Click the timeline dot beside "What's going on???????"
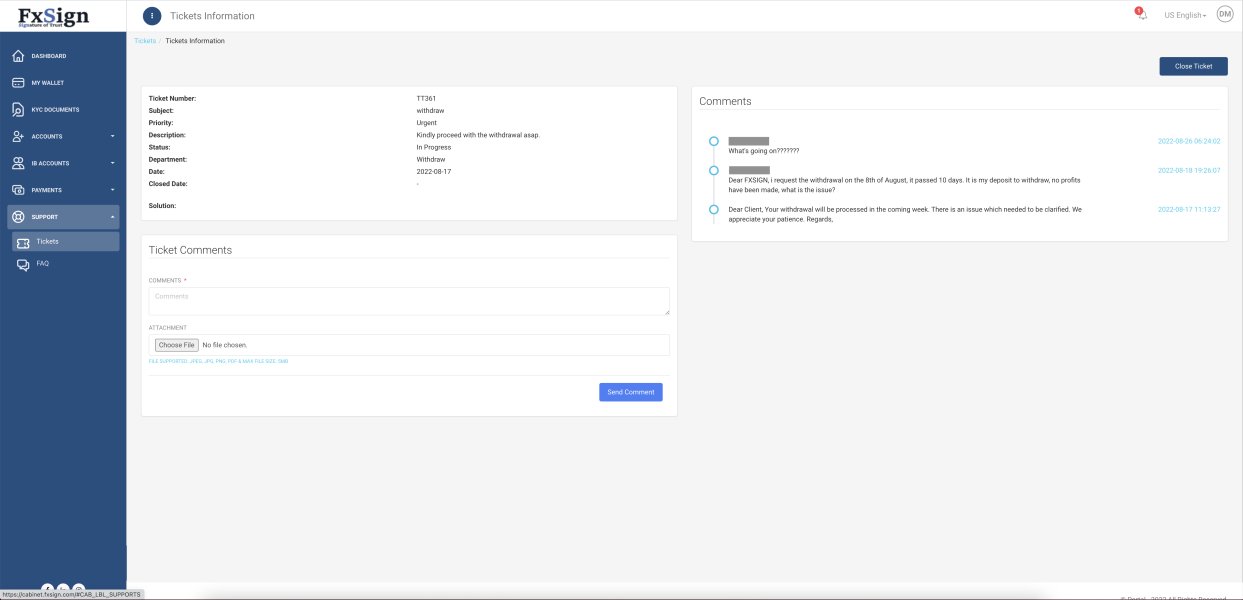Viewport: 1243px width, 600px height. pos(714,141)
